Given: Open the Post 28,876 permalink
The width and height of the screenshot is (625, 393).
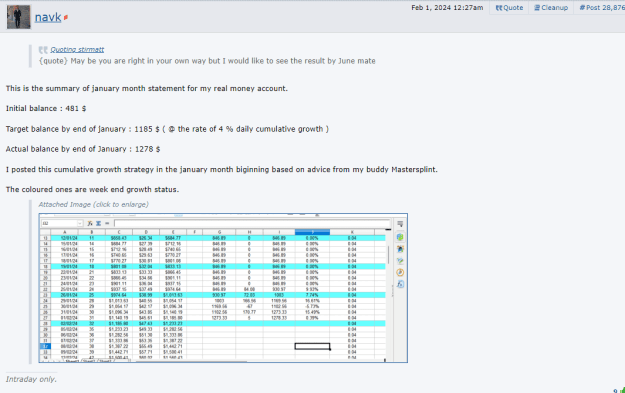Looking at the screenshot, I should [x=601, y=8].
